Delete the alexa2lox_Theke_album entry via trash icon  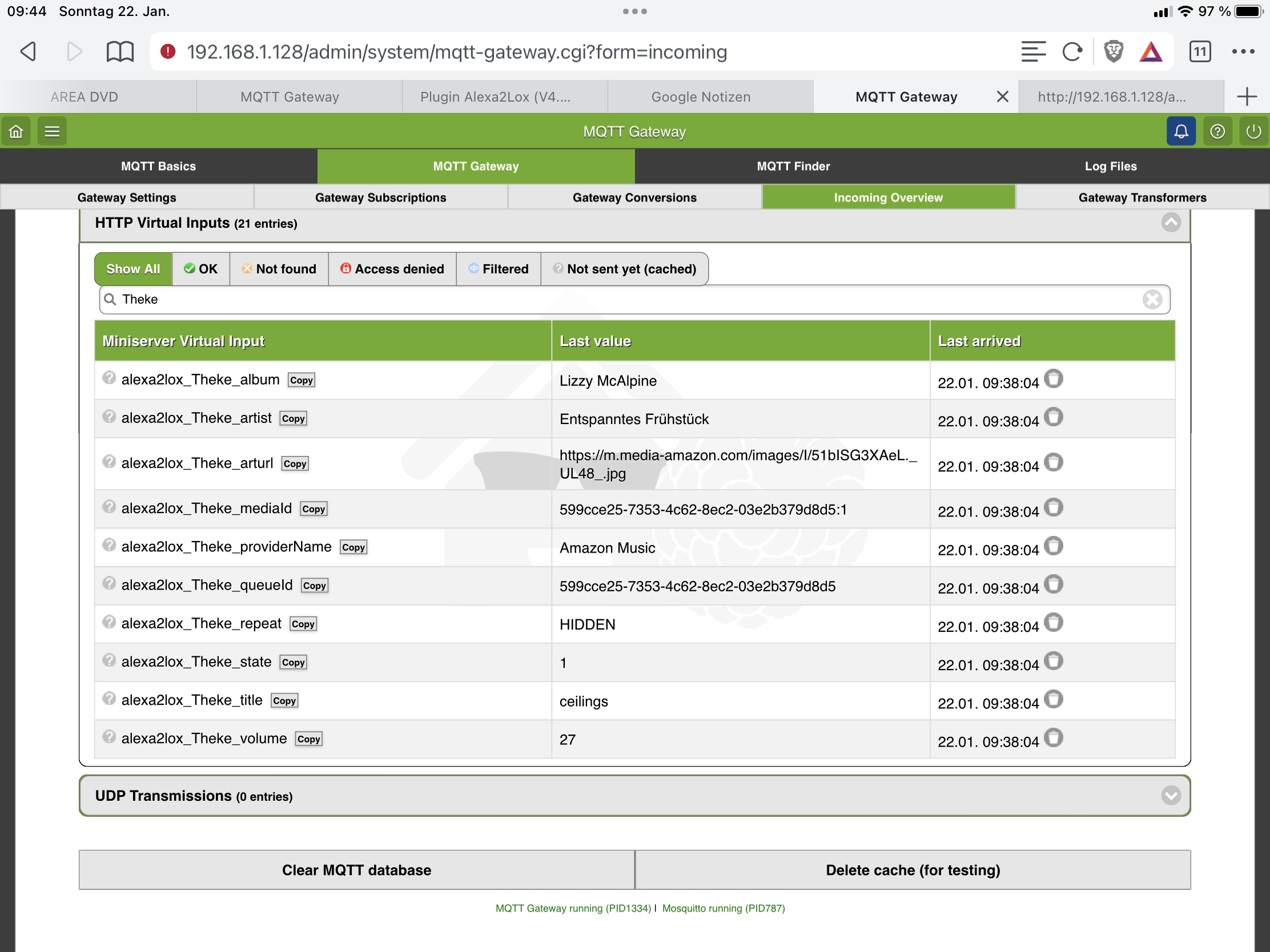[x=1053, y=380]
